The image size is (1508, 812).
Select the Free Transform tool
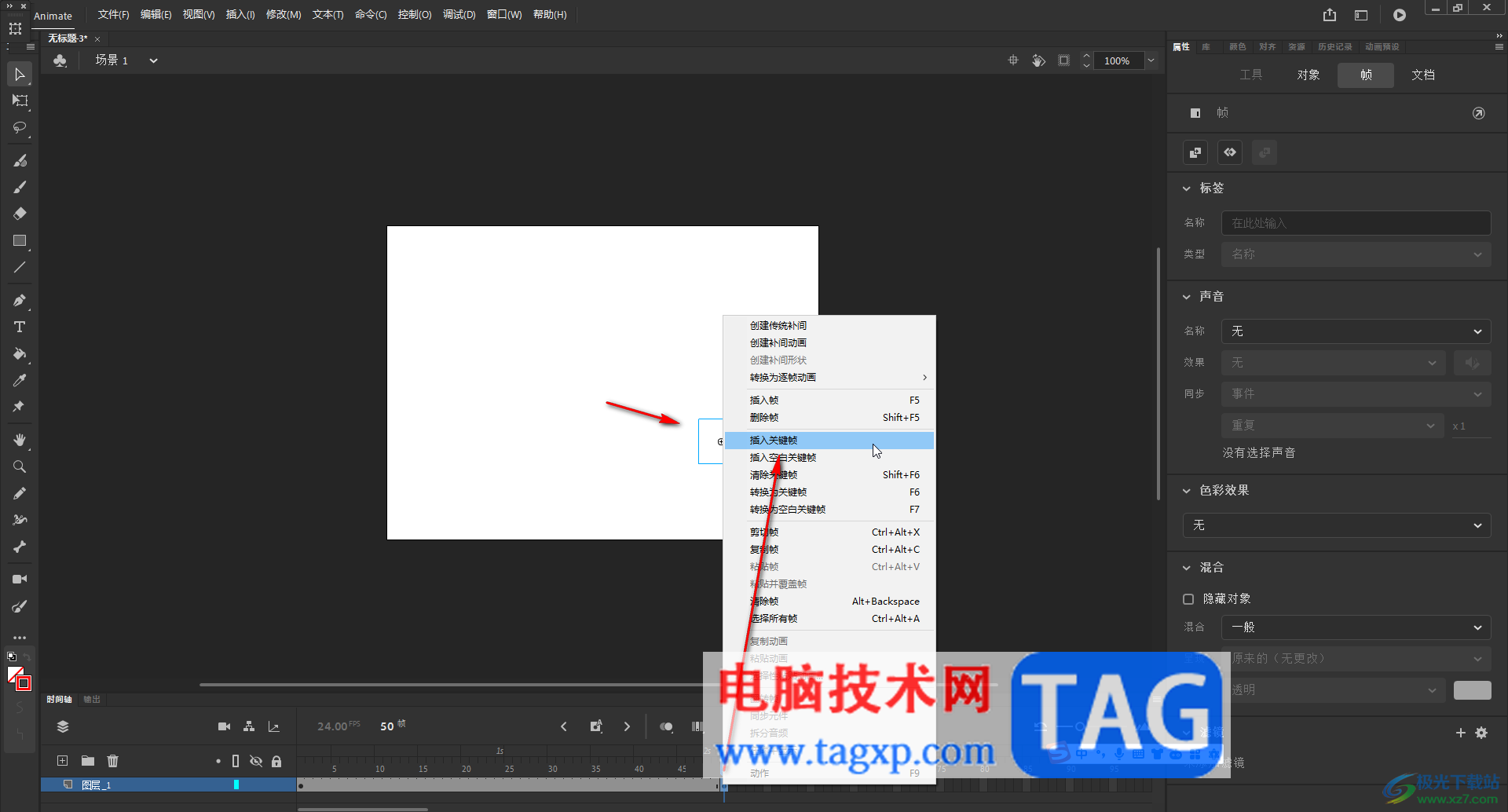pos(20,101)
